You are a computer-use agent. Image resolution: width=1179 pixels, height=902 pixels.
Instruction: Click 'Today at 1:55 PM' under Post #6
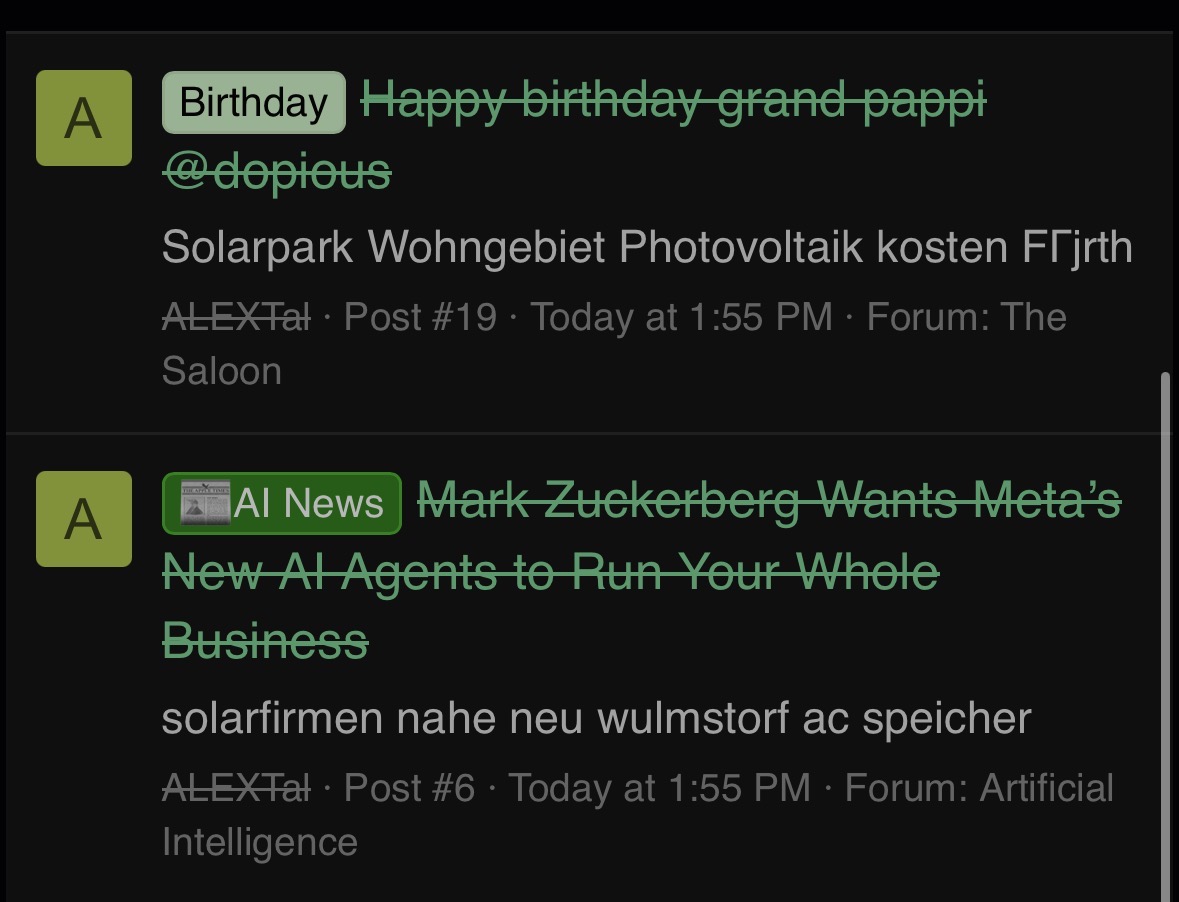(x=660, y=788)
